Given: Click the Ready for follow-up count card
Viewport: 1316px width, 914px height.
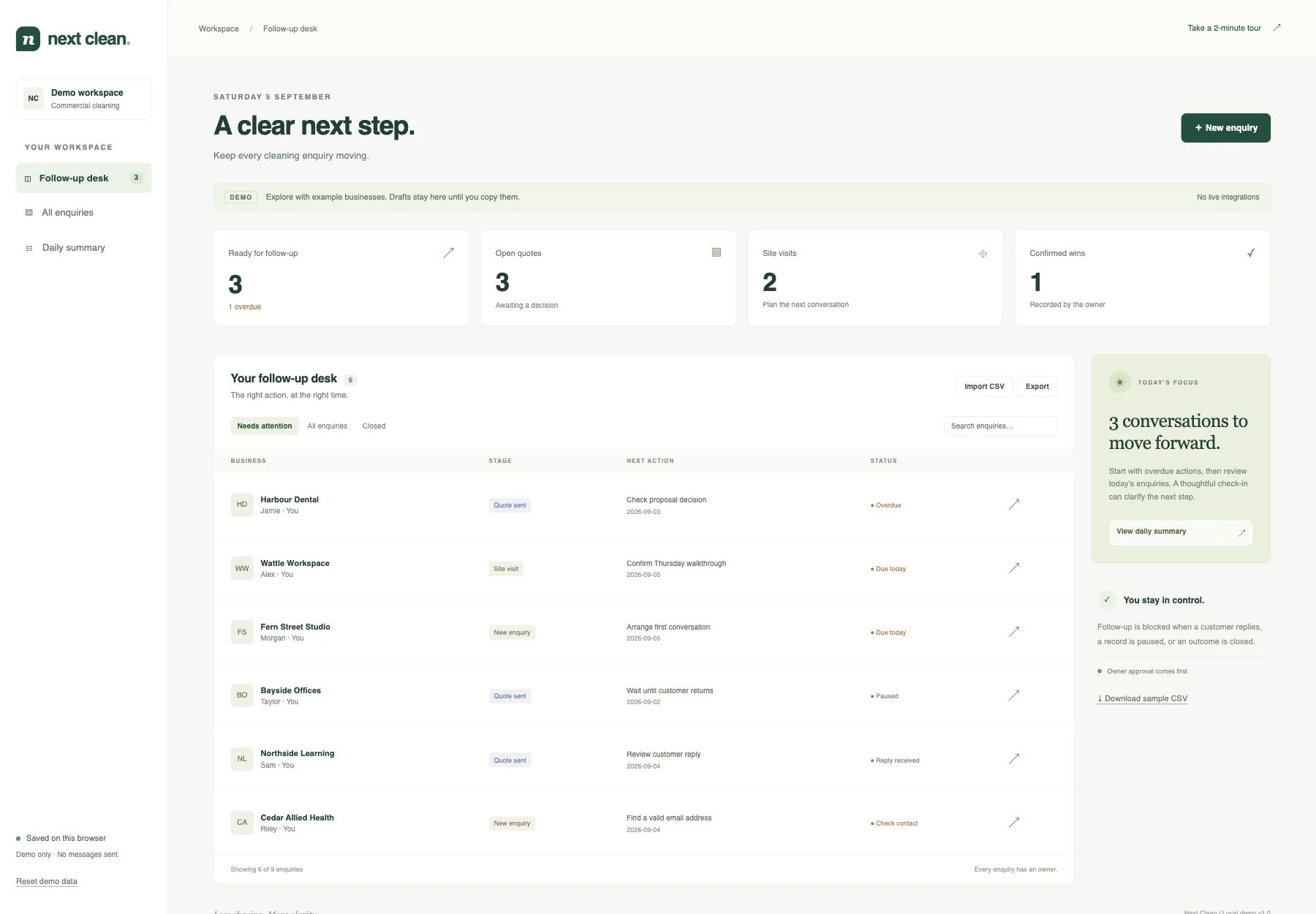Looking at the screenshot, I should point(341,278).
